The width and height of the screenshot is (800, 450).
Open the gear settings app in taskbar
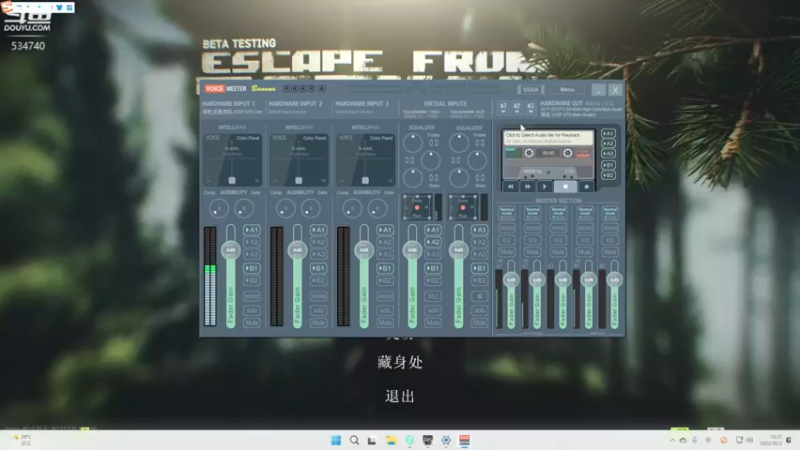[x=446, y=440]
